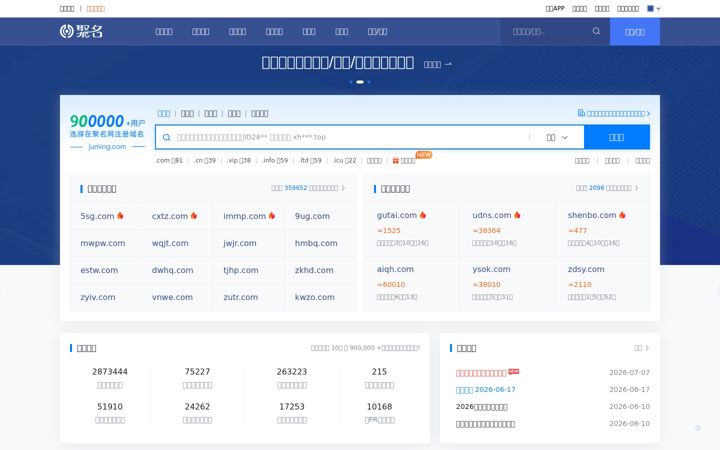Select the last carousel indicator dot
Image resolution: width=720 pixels, height=450 pixels.
tap(369, 82)
